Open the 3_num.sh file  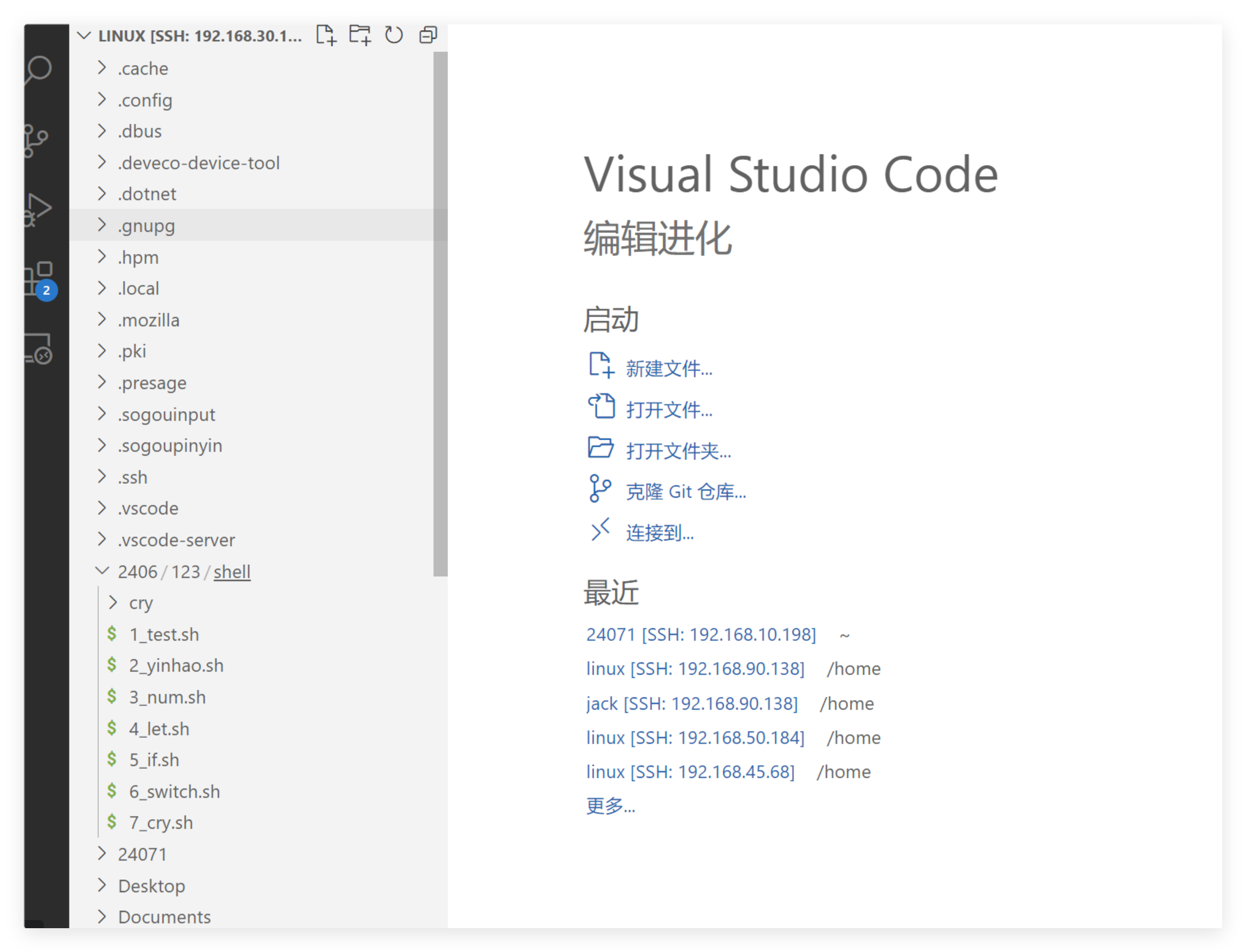(x=167, y=697)
